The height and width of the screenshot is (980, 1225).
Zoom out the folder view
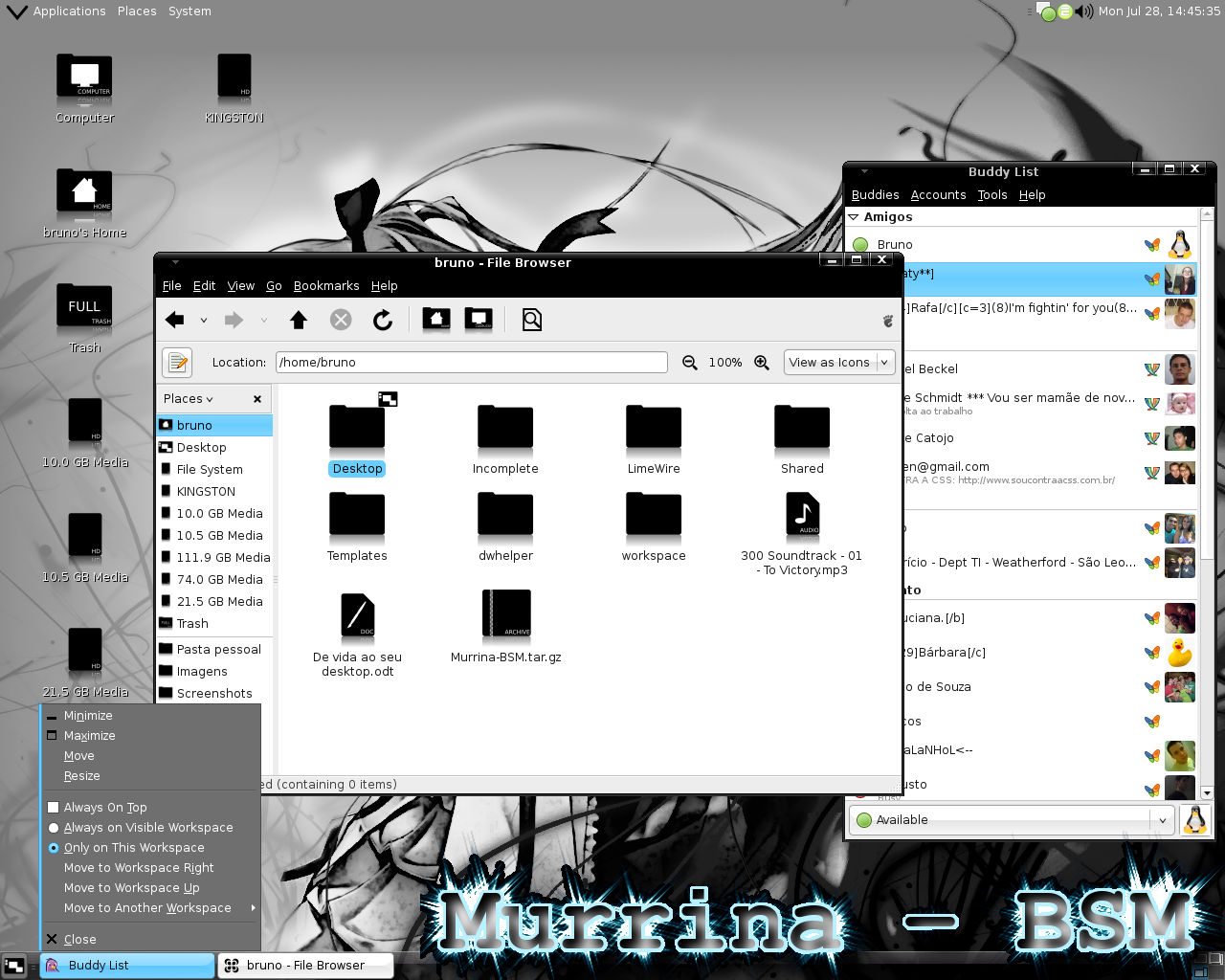pos(689,363)
